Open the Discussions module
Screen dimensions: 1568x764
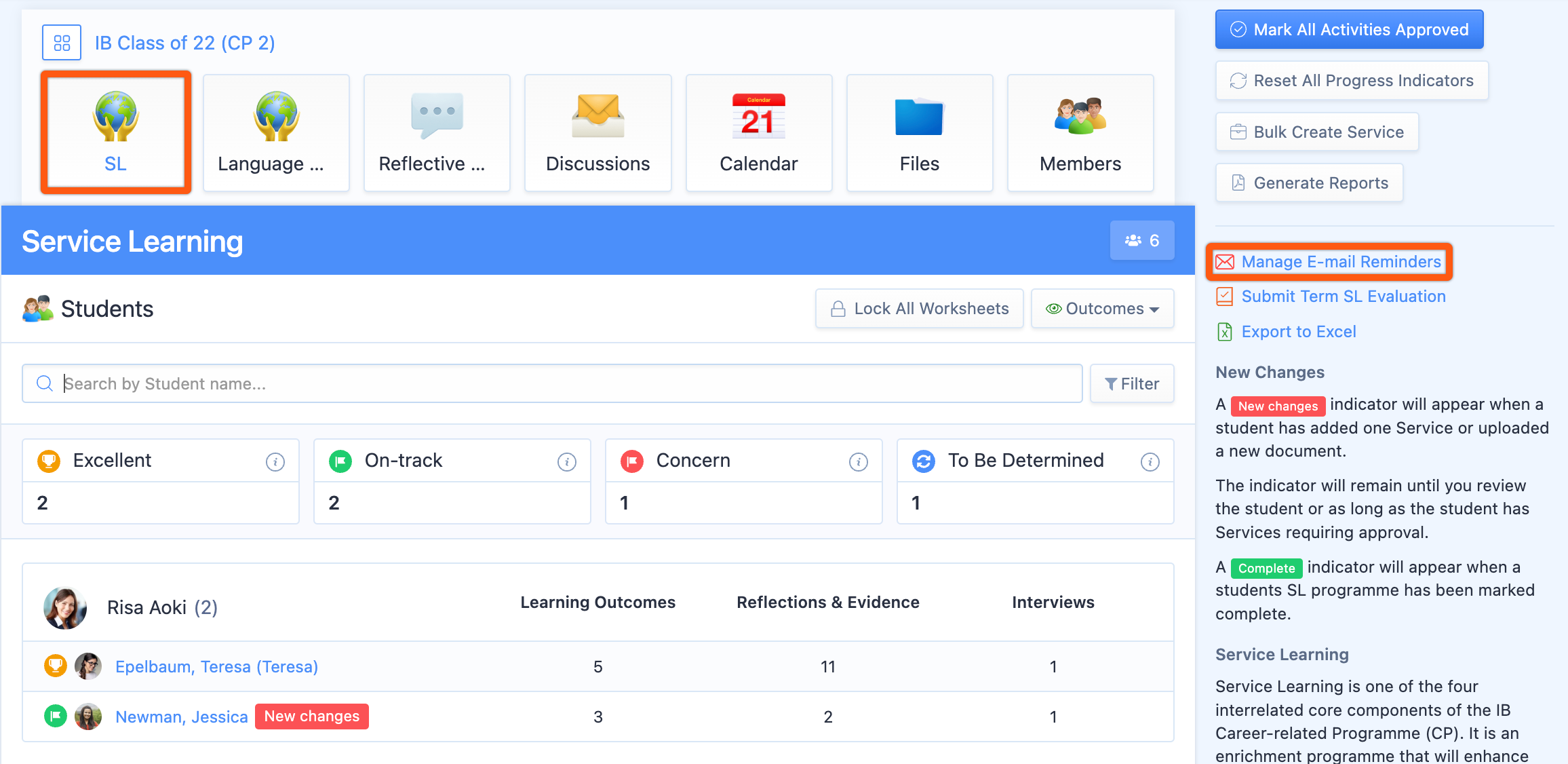tap(597, 132)
